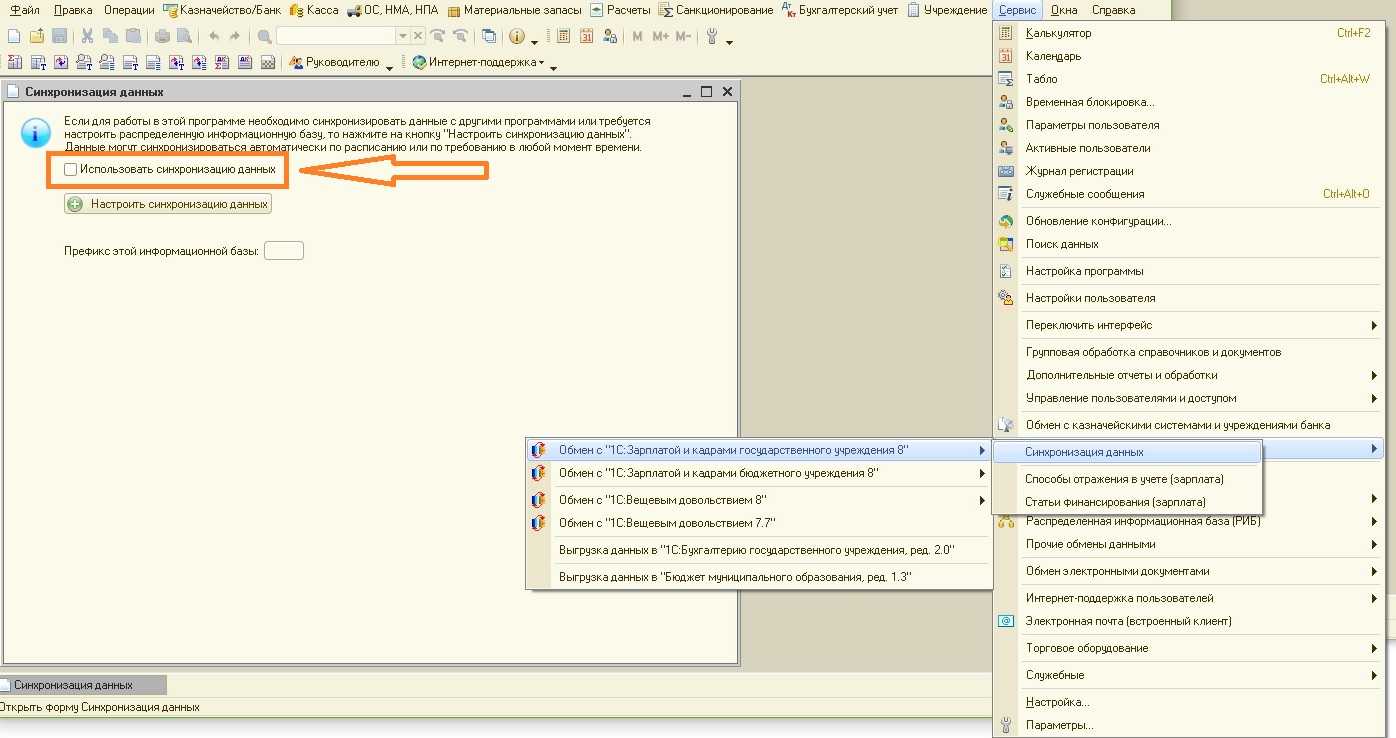Select Способы отражения в учете (зарплата)
1396x738 pixels.
click(1126, 479)
